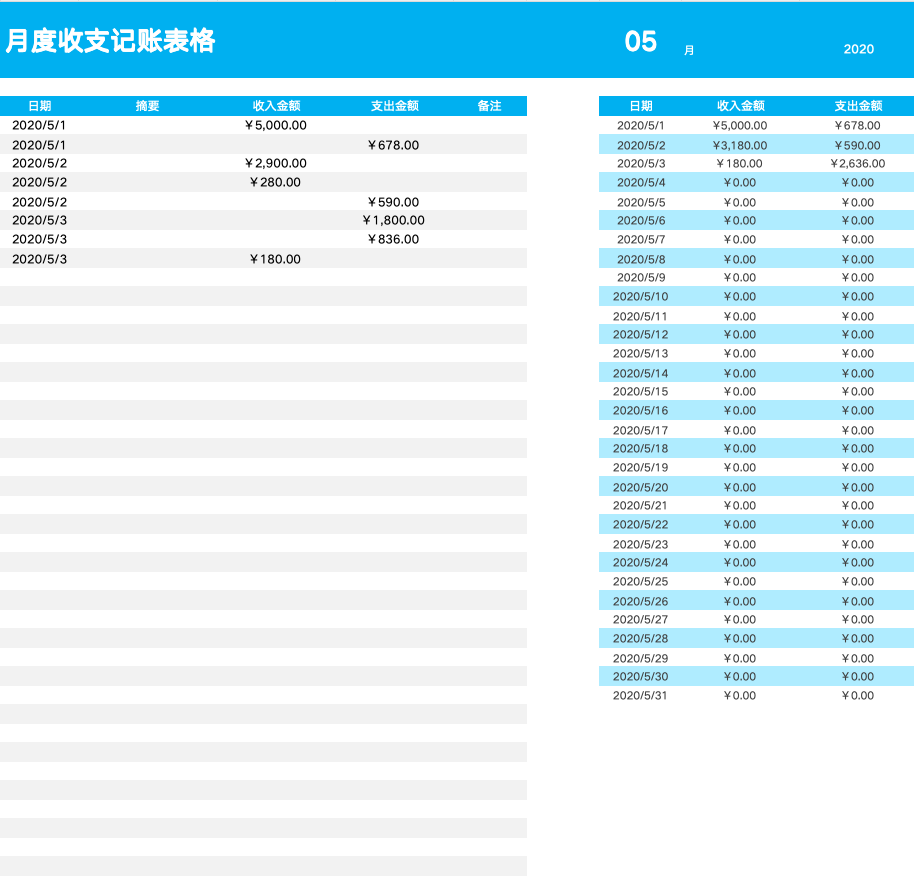
Task: Click summary income ￥180.00 for 2020/5/3
Action: click(740, 164)
